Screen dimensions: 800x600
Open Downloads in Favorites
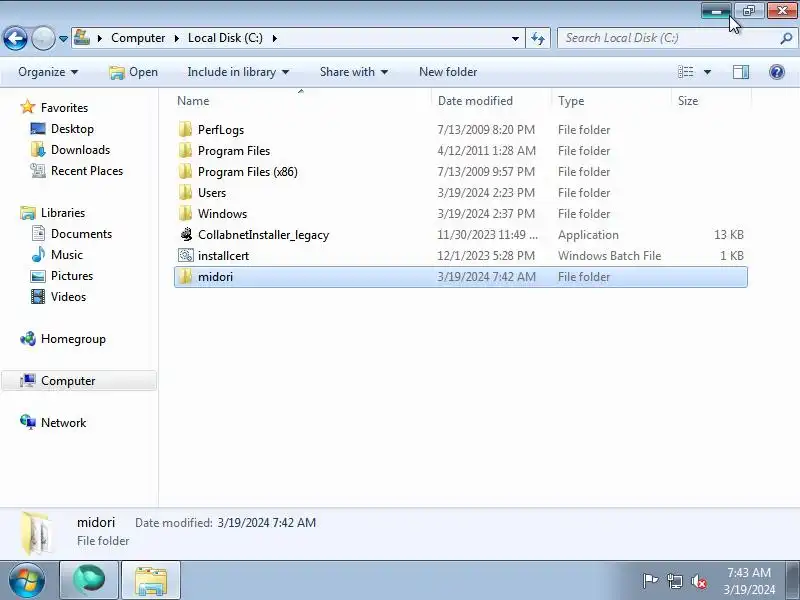click(70, 149)
